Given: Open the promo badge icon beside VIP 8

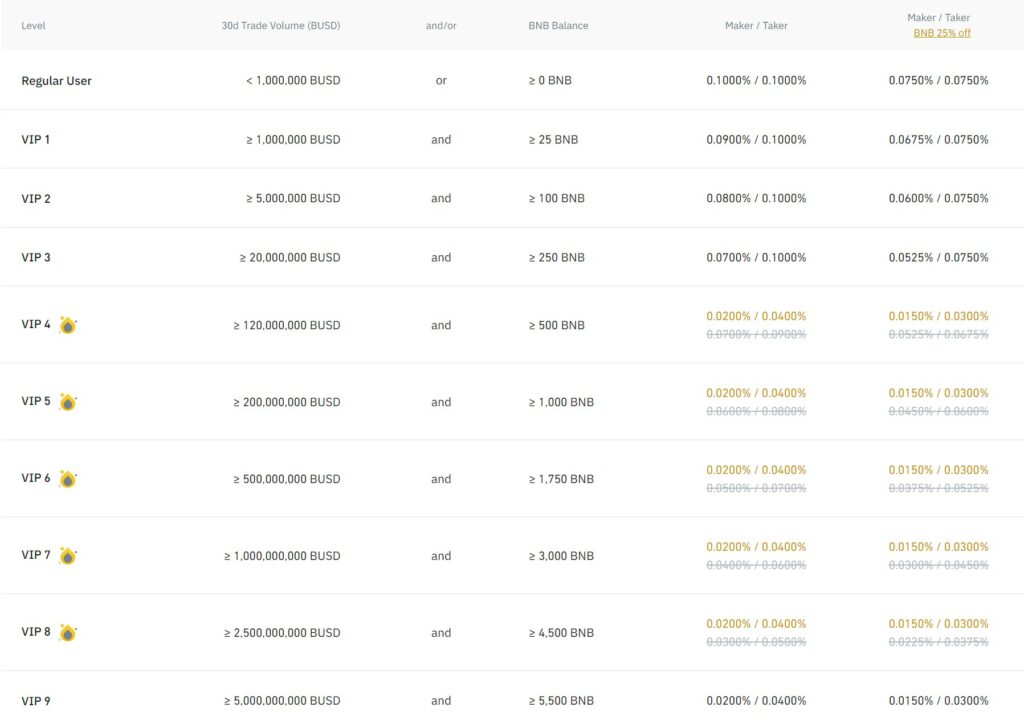Looking at the screenshot, I should 68,633.
